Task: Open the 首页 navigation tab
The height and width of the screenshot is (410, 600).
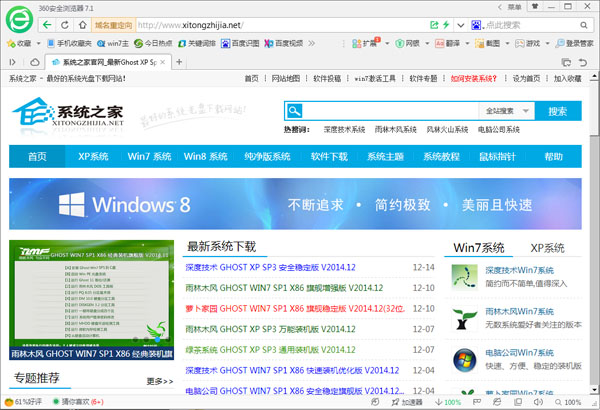Action: tap(37, 156)
